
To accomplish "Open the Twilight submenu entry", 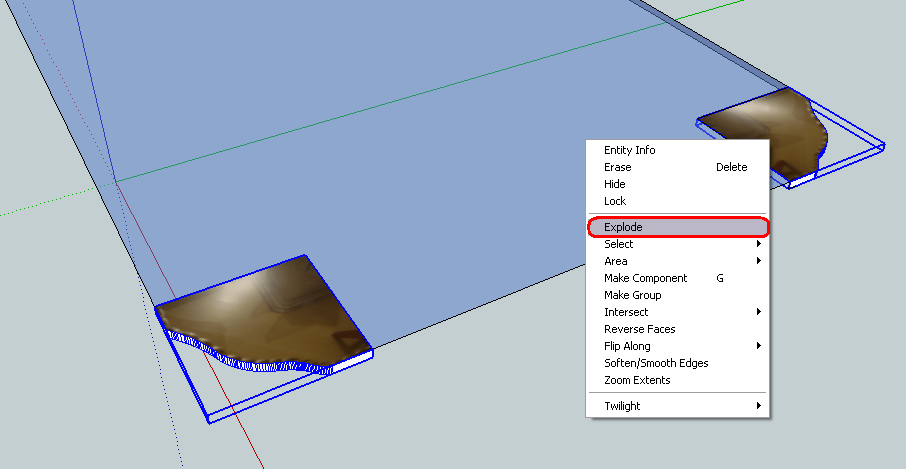I will click(x=677, y=406).
